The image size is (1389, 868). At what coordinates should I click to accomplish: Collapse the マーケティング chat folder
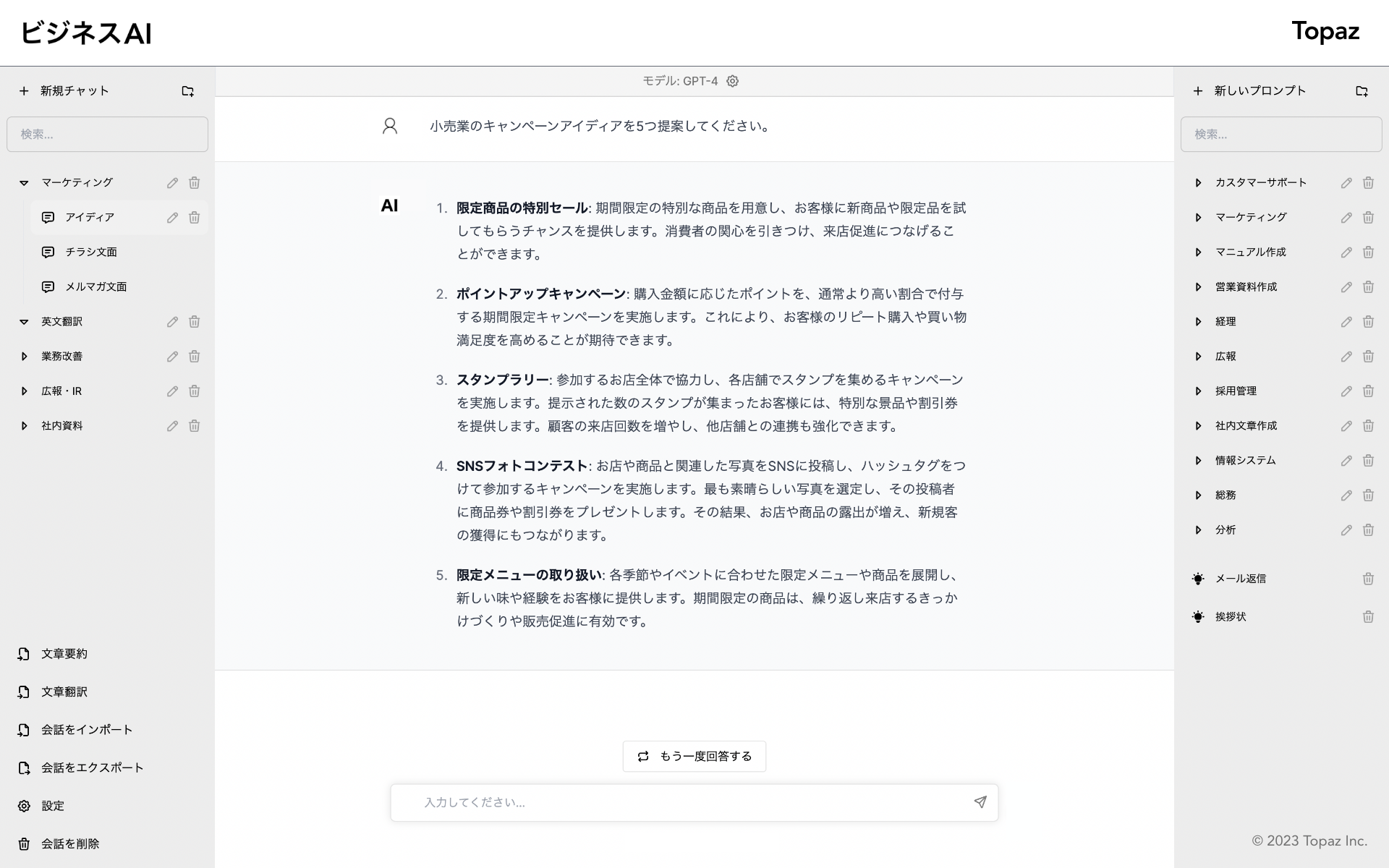click(24, 183)
